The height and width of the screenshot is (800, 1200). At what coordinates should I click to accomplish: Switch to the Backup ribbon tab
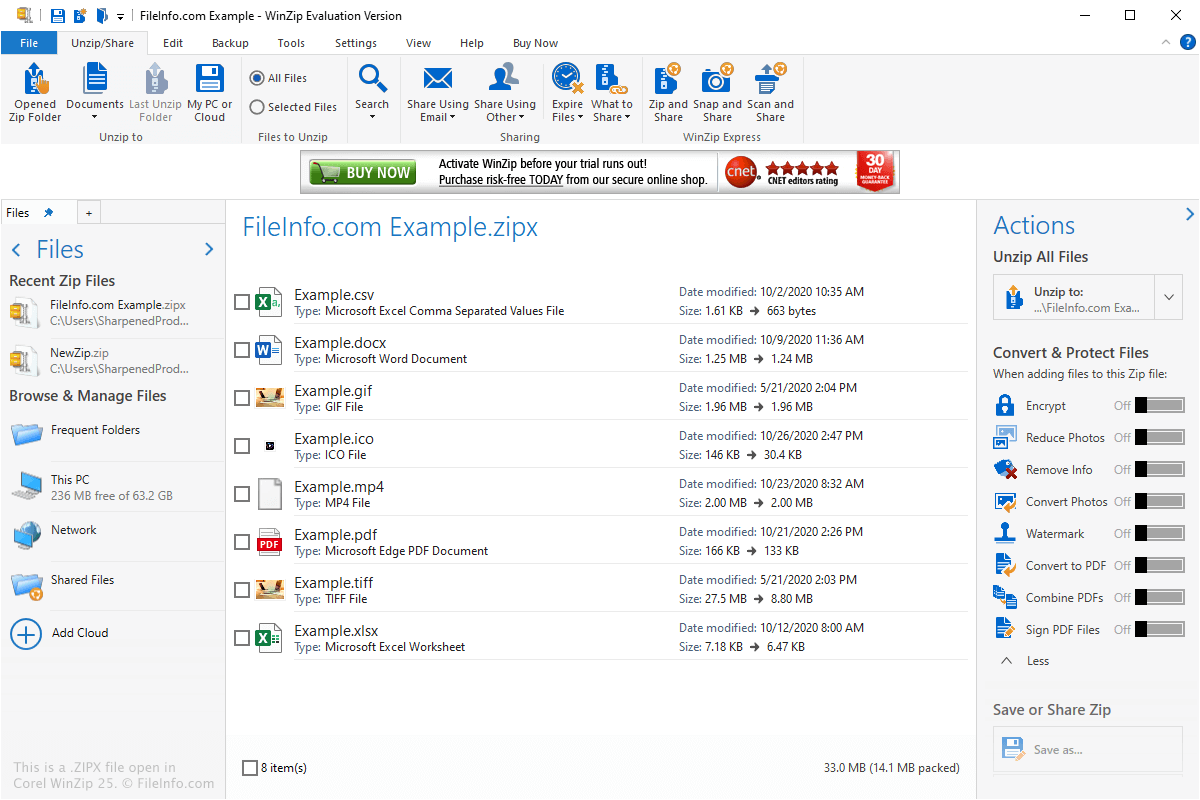point(230,43)
